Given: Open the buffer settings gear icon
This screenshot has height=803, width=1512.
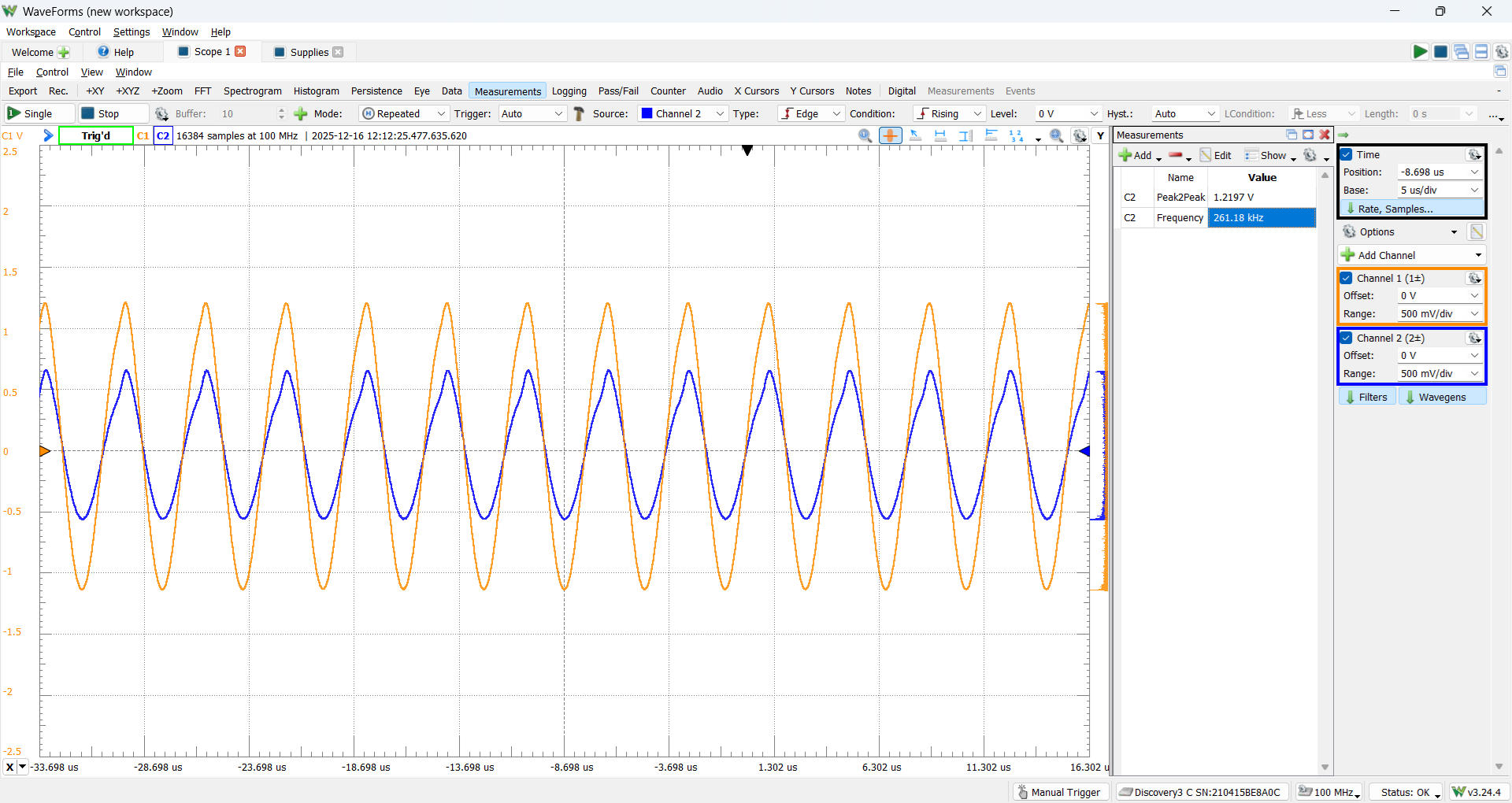Looking at the screenshot, I should (161, 114).
